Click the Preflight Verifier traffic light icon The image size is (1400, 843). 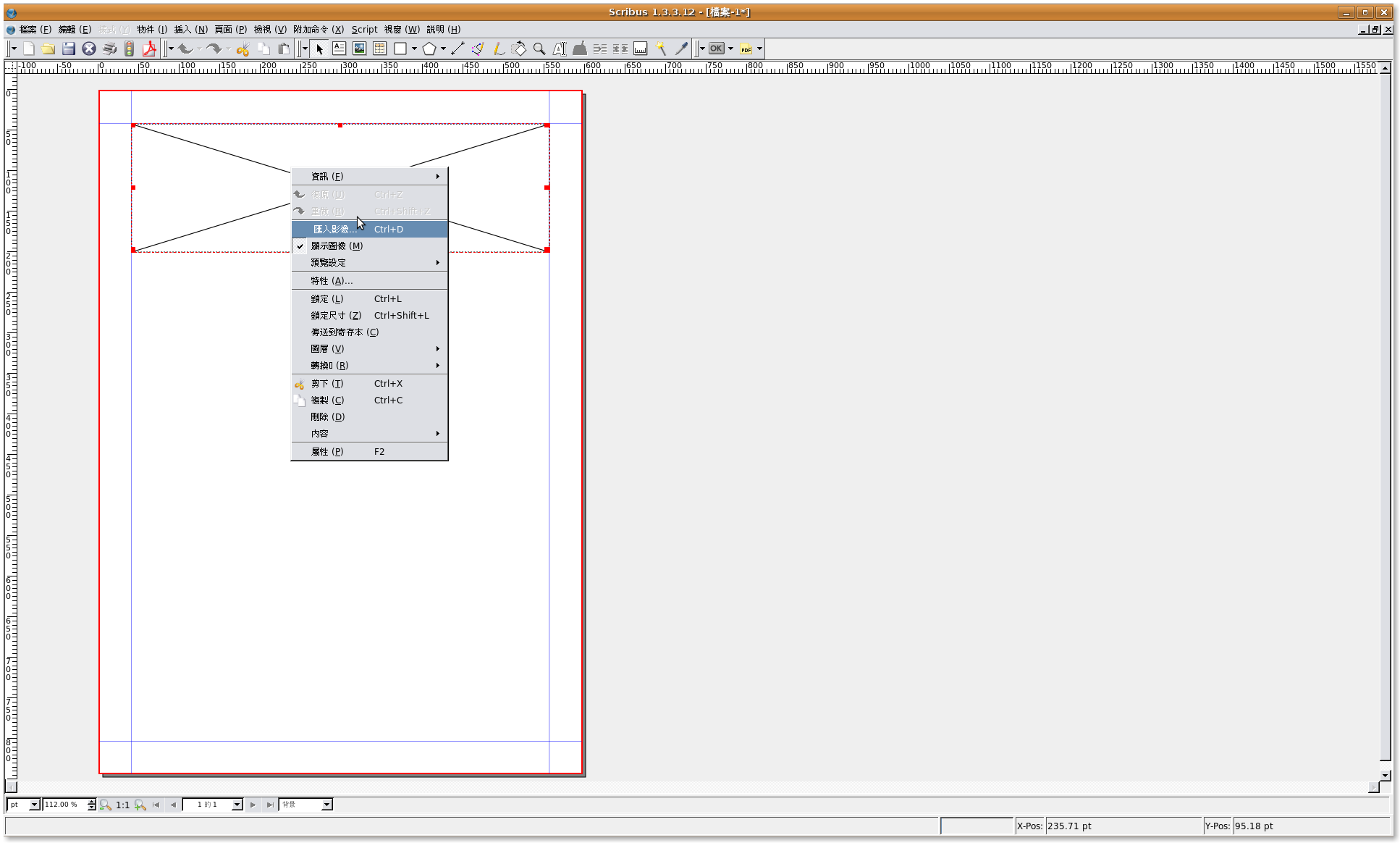[x=129, y=49]
